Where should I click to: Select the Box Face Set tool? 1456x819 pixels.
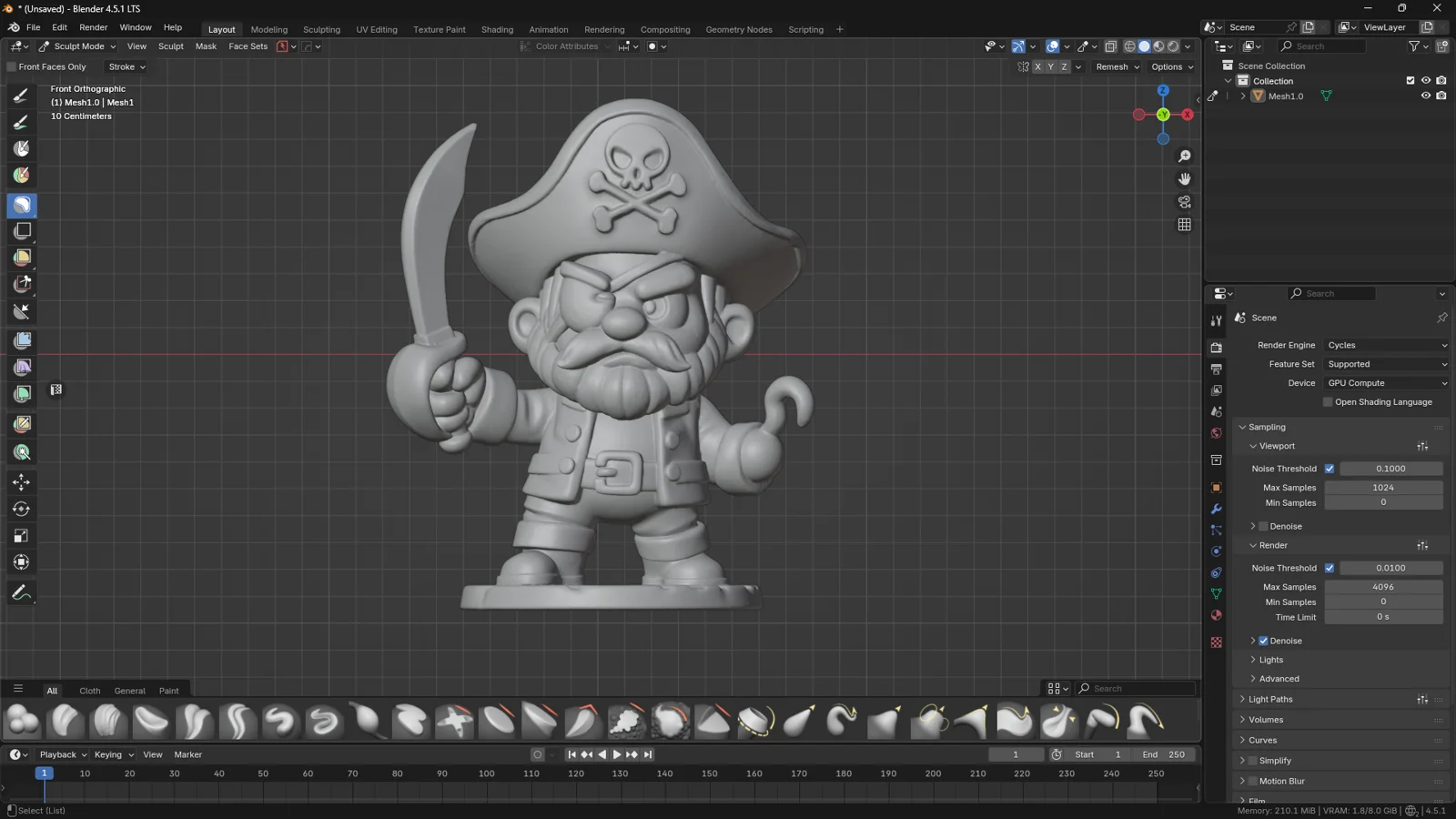coord(22,258)
